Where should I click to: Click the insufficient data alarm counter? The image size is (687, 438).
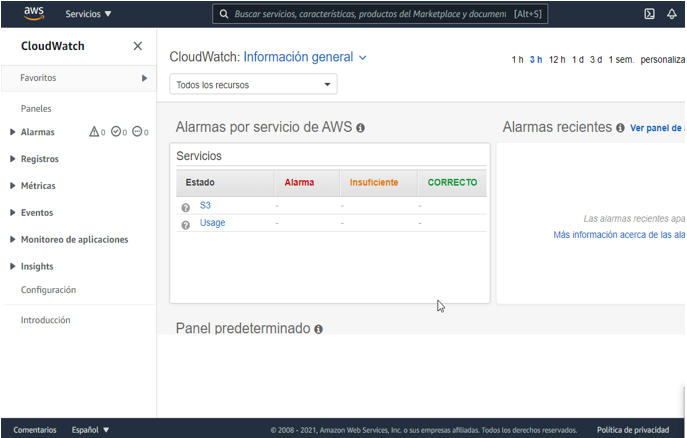coord(140,132)
